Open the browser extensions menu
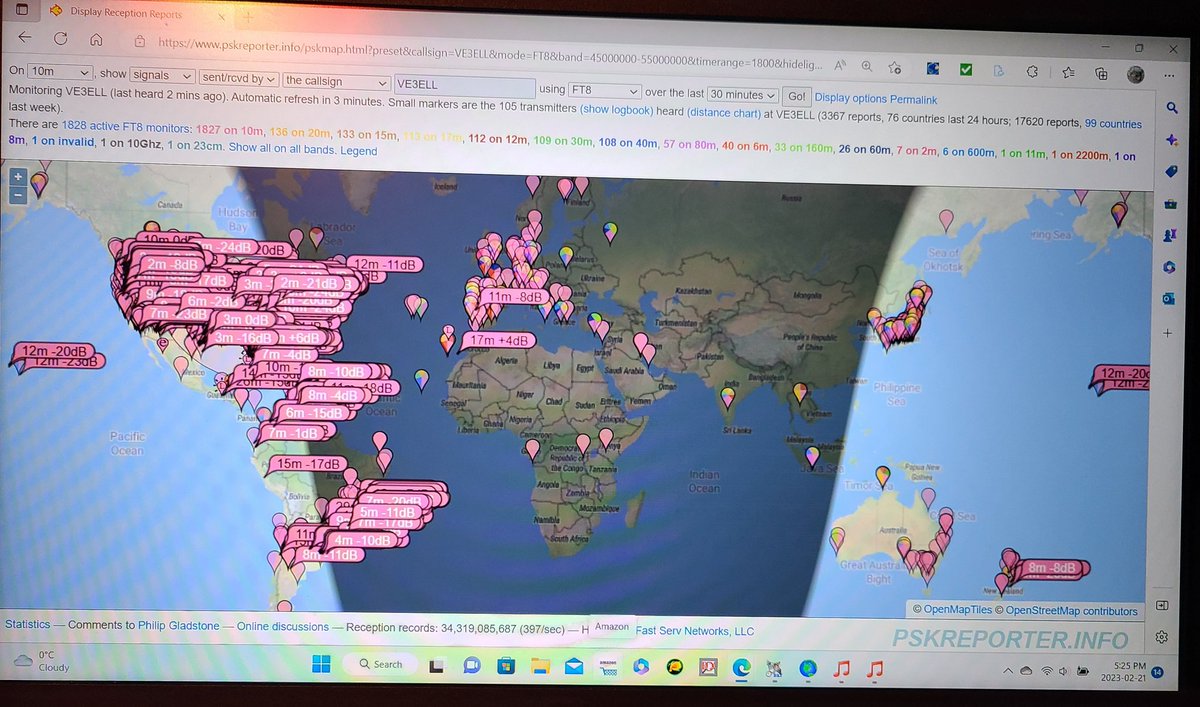 pos(1032,72)
